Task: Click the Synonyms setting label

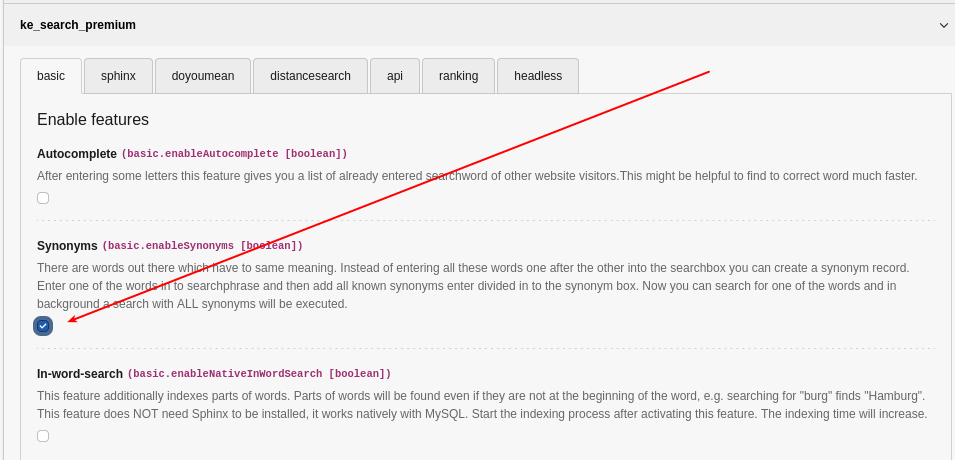Action: pyautogui.click(x=67, y=246)
